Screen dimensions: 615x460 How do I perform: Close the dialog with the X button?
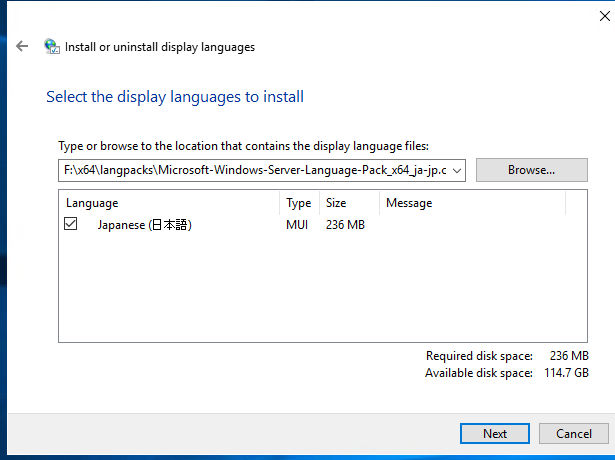604,16
